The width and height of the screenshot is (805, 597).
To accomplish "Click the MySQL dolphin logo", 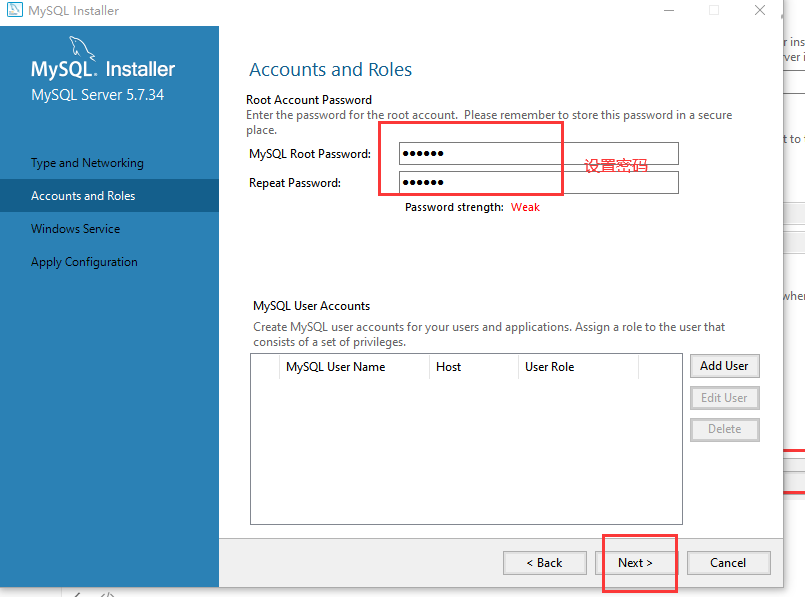I will (82, 49).
